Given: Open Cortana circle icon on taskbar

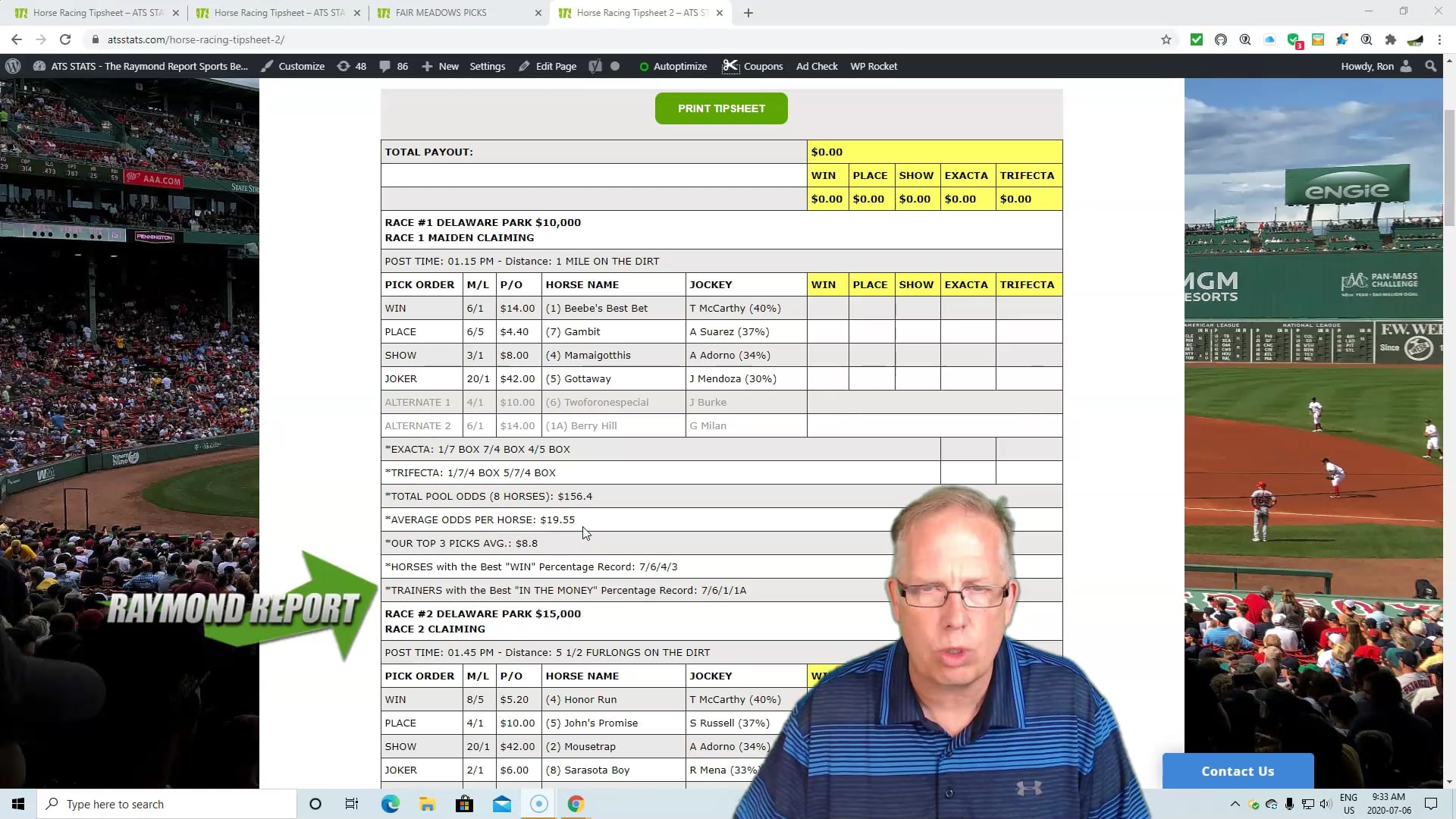Looking at the screenshot, I should point(315,804).
